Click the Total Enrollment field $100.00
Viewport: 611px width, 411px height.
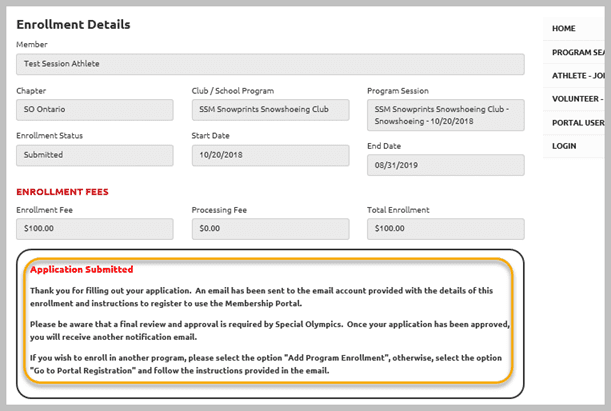[446, 229]
